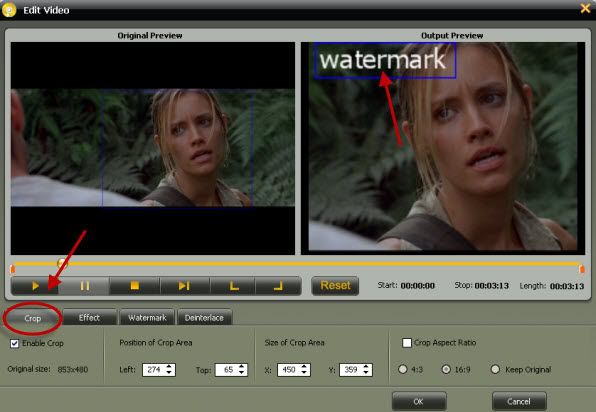This screenshot has height=412, width=596.
Task: Uncheck the Enable Crop checkbox
Action: click(x=14, y=344)
